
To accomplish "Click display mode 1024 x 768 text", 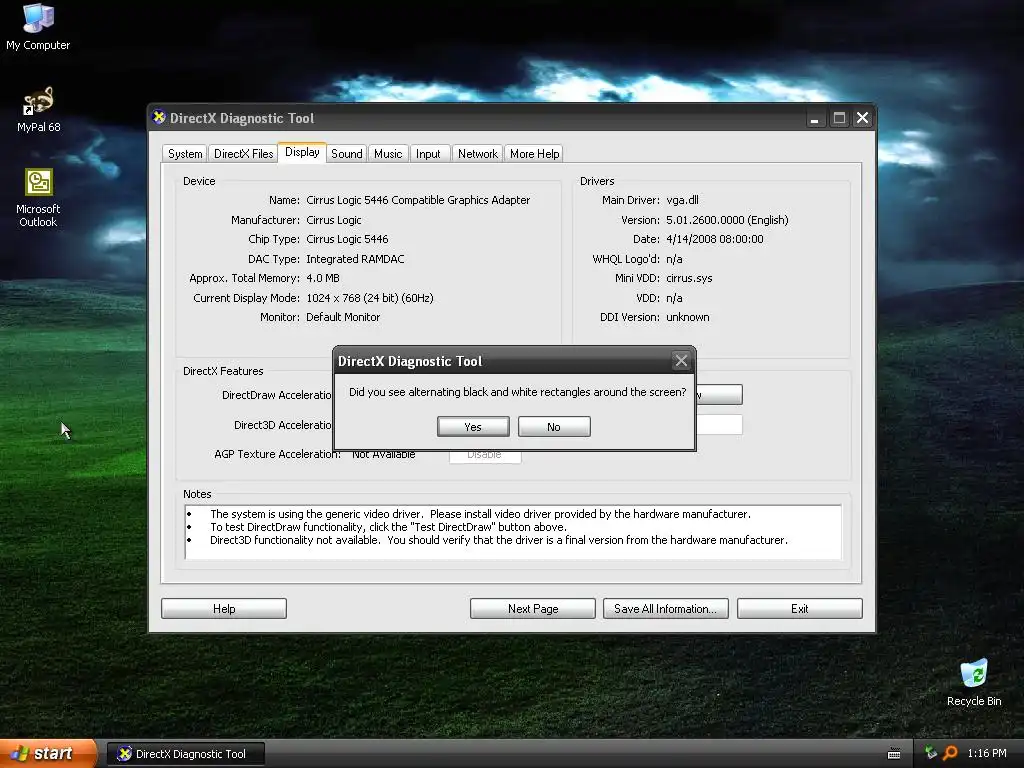I will (x=370, y=298).
